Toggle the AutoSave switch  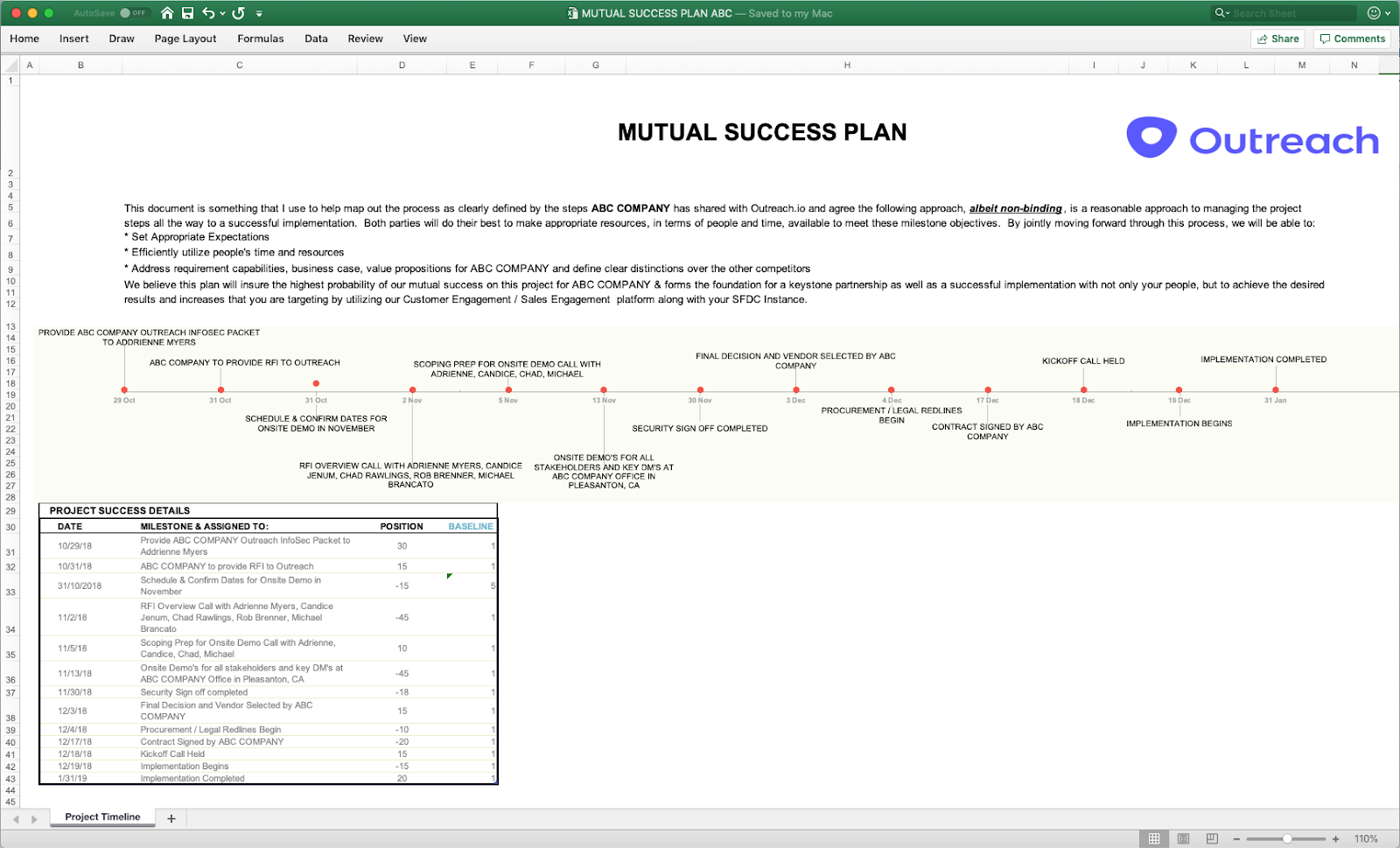coord(132,13)
